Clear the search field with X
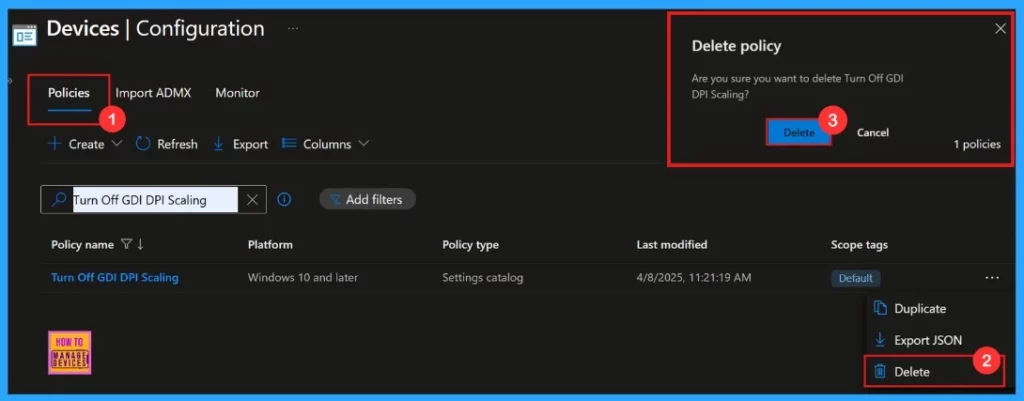The image size is (1024, 401). point(252,200)
